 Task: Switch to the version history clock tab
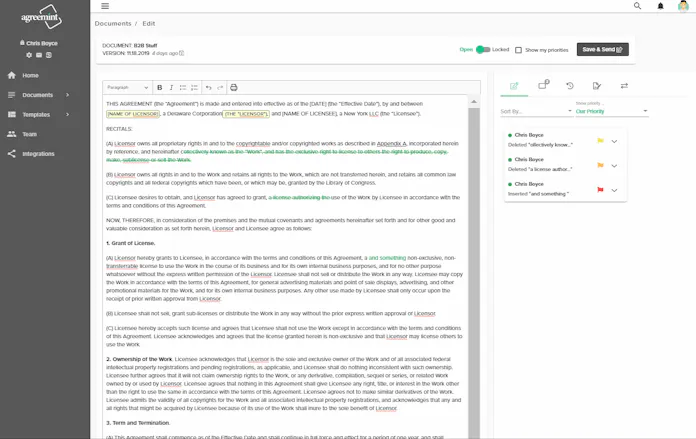(x=570, y=86)
